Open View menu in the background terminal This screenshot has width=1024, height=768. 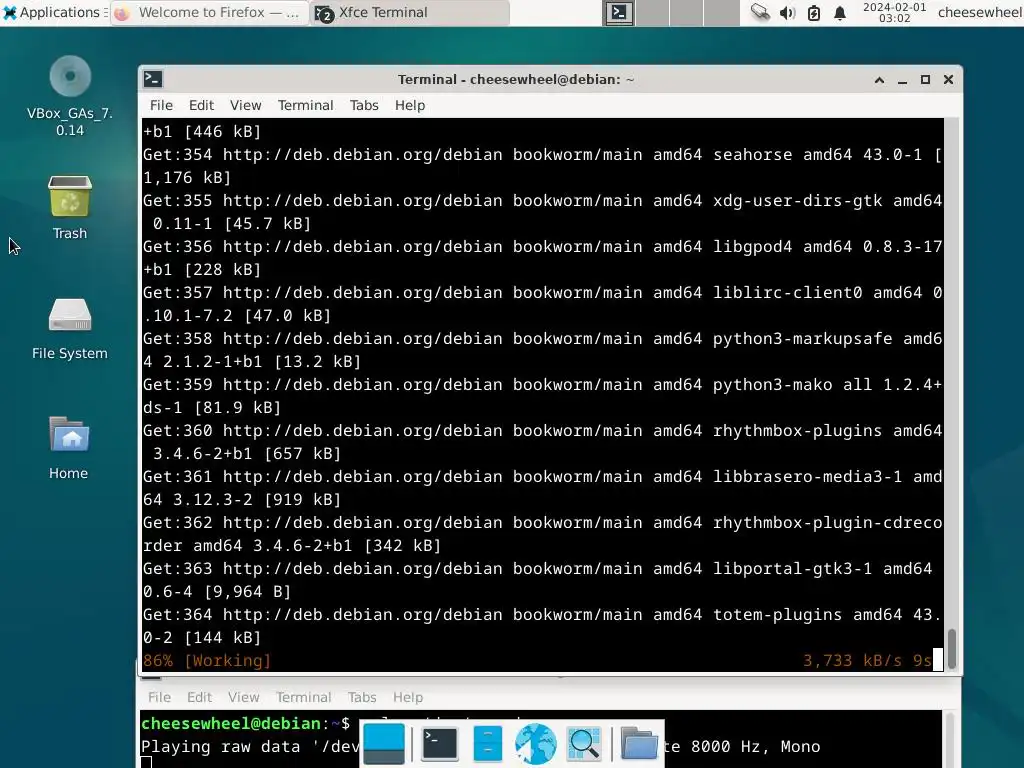coord(244,697)
